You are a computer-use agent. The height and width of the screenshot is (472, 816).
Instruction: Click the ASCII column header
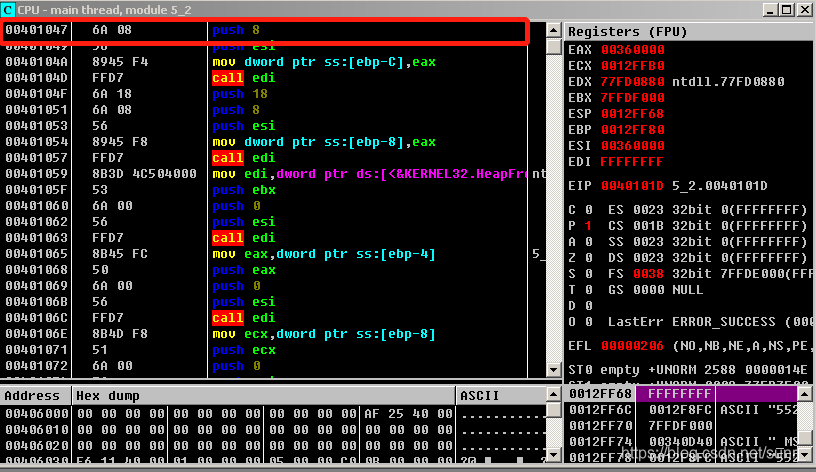501,396
